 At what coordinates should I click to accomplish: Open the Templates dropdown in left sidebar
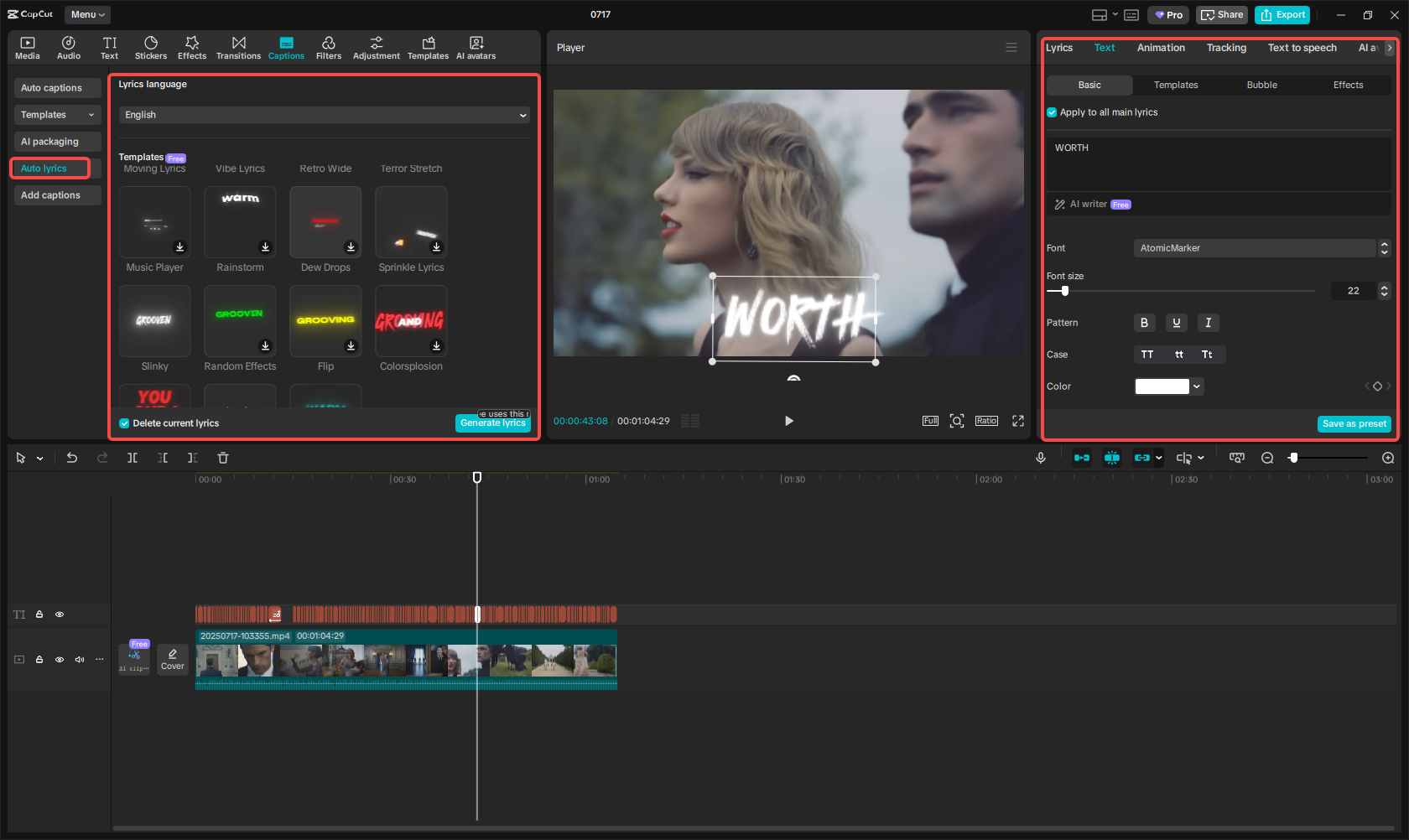(x=57, y=114)
